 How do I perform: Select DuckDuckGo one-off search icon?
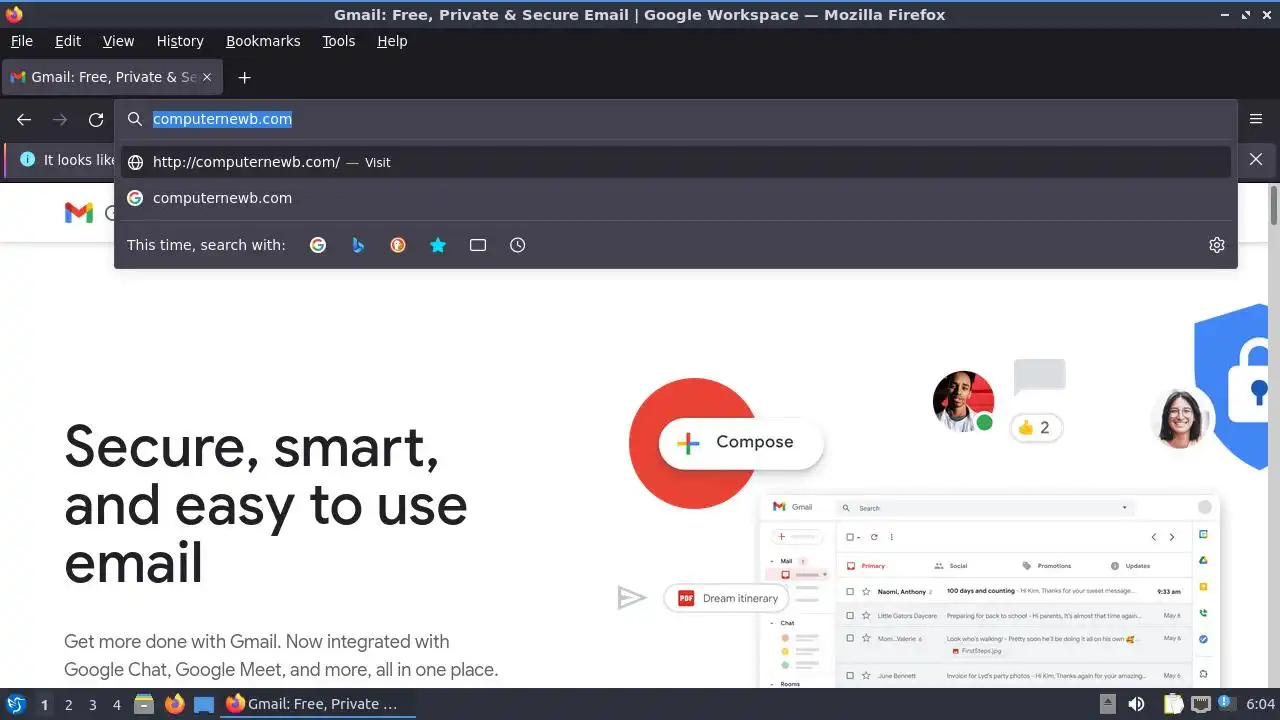click(398, 245)
